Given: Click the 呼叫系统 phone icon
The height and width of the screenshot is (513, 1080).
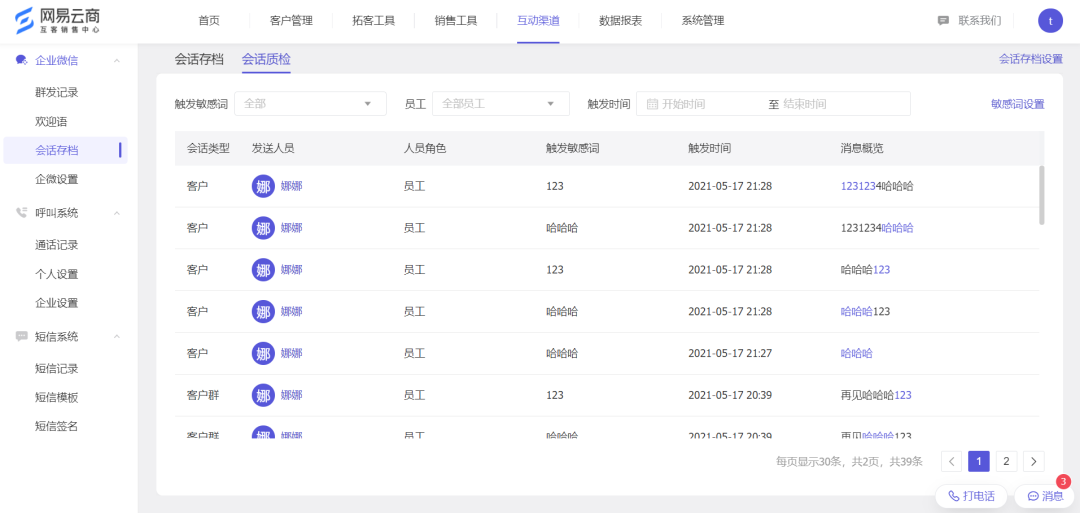Looking at the screenshot, I should (21, 213).
